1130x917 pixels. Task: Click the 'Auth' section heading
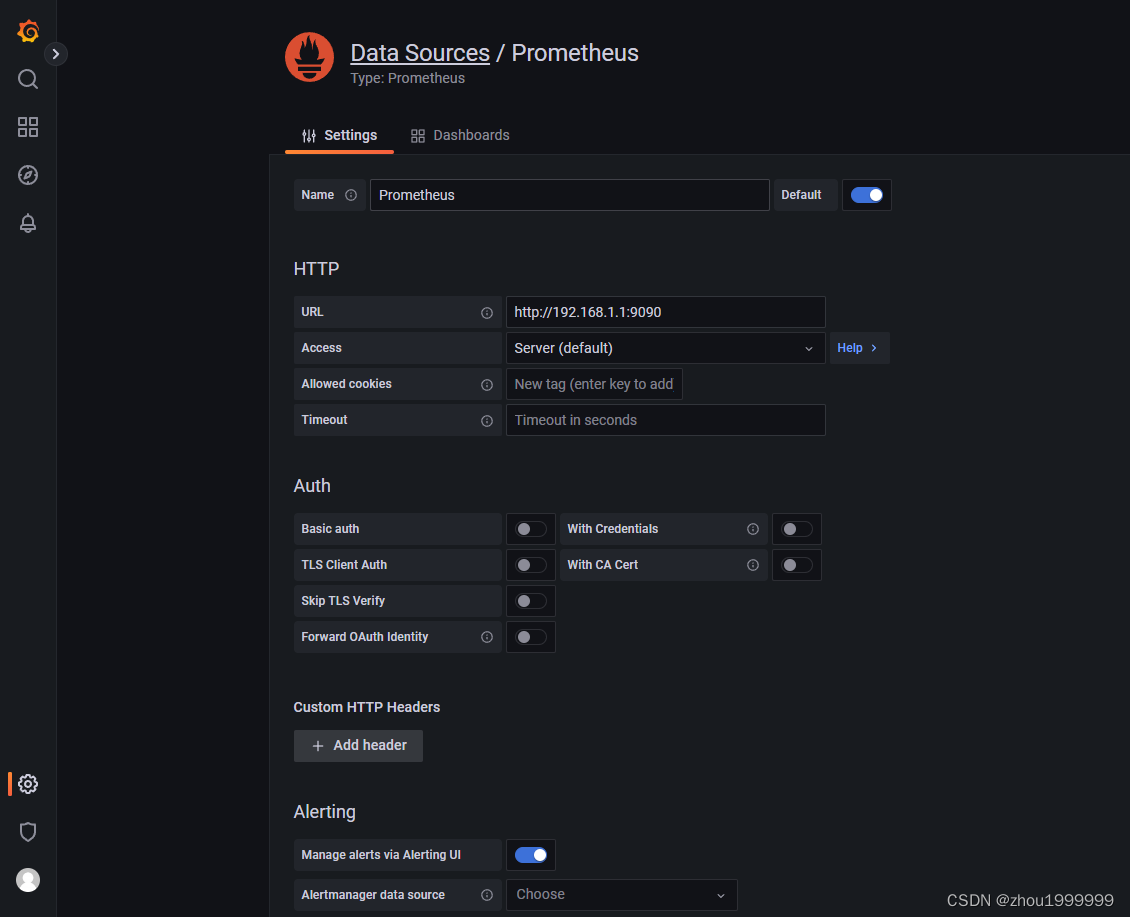[x=311, y=486]
